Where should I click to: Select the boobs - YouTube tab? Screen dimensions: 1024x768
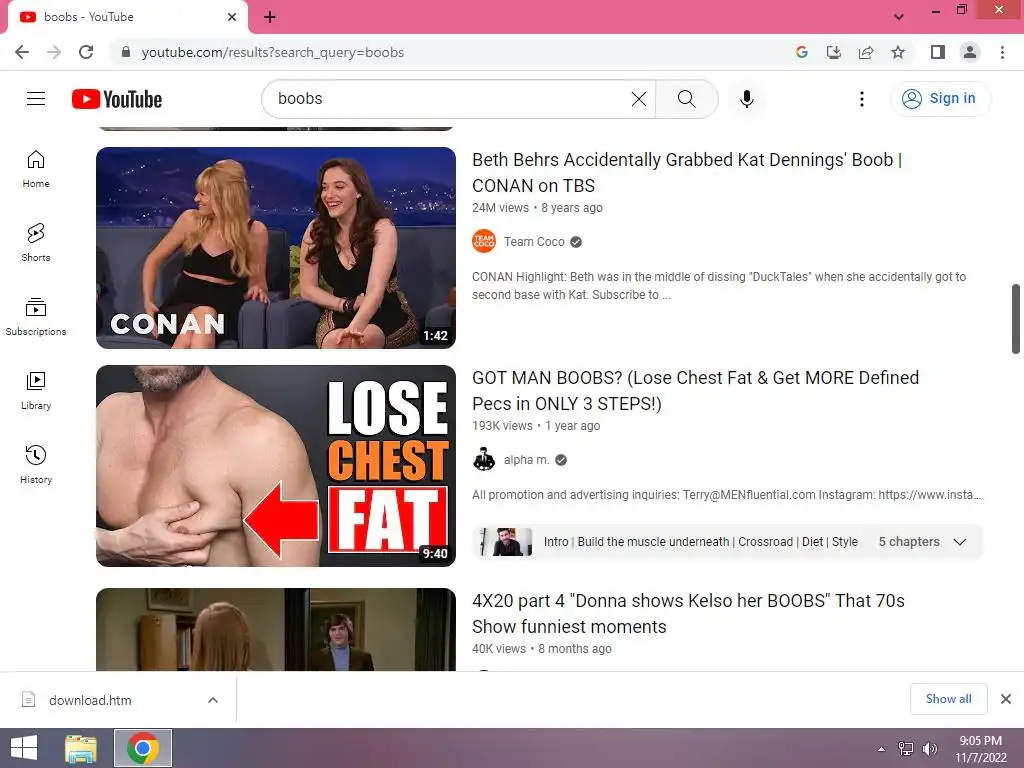pyautogui.click(x=127, y=17)
